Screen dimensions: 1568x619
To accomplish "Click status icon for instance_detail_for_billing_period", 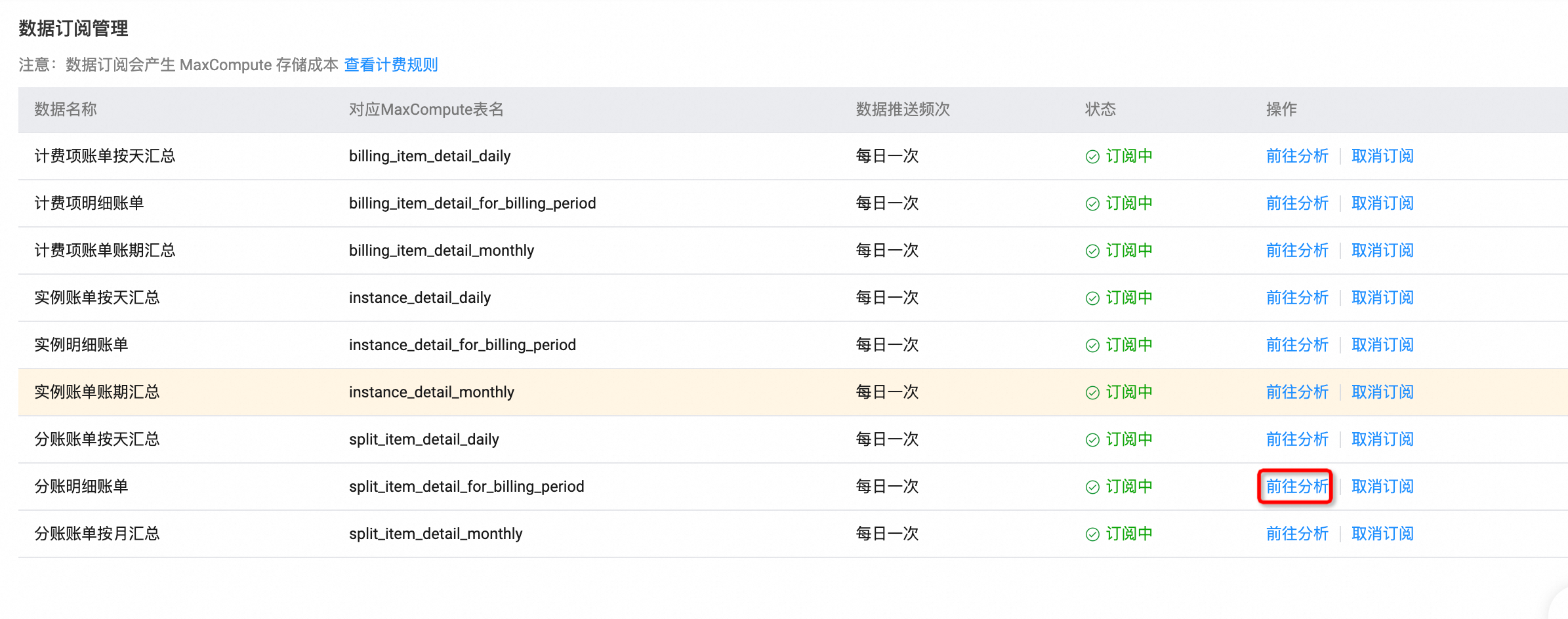I will coord(1092,346).
